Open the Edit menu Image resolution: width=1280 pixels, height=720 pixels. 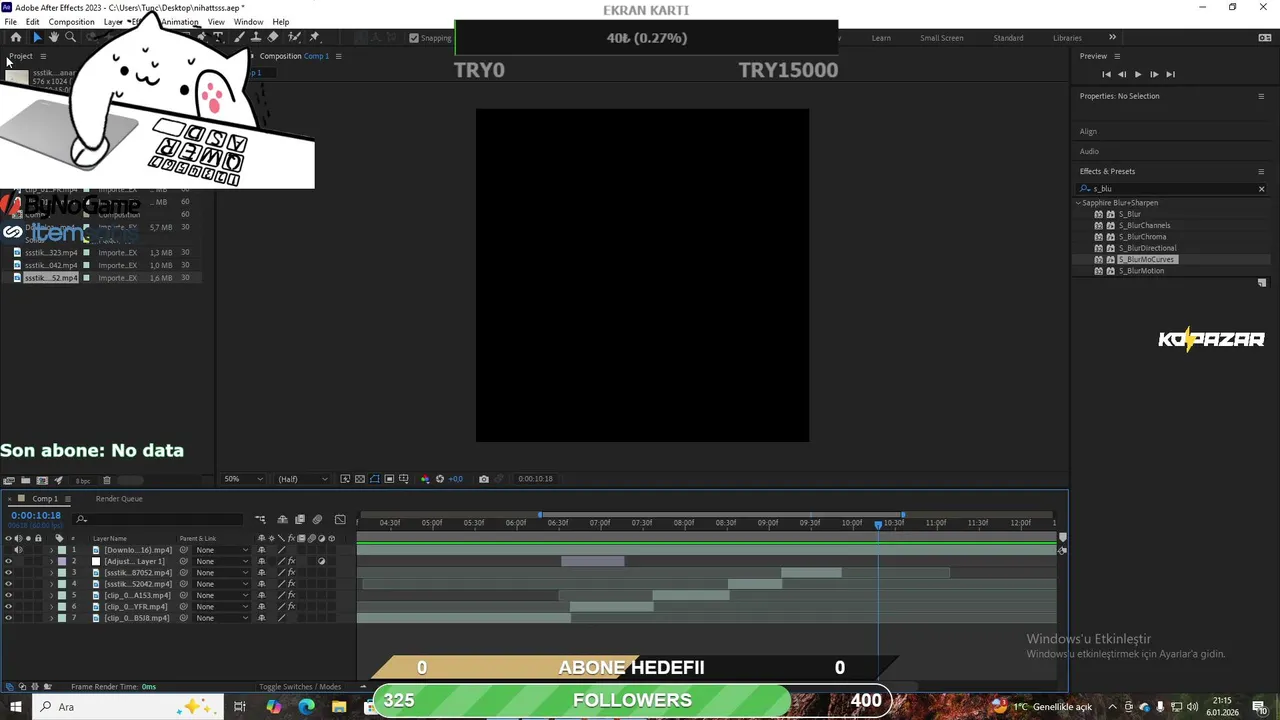tap(33, 22)
